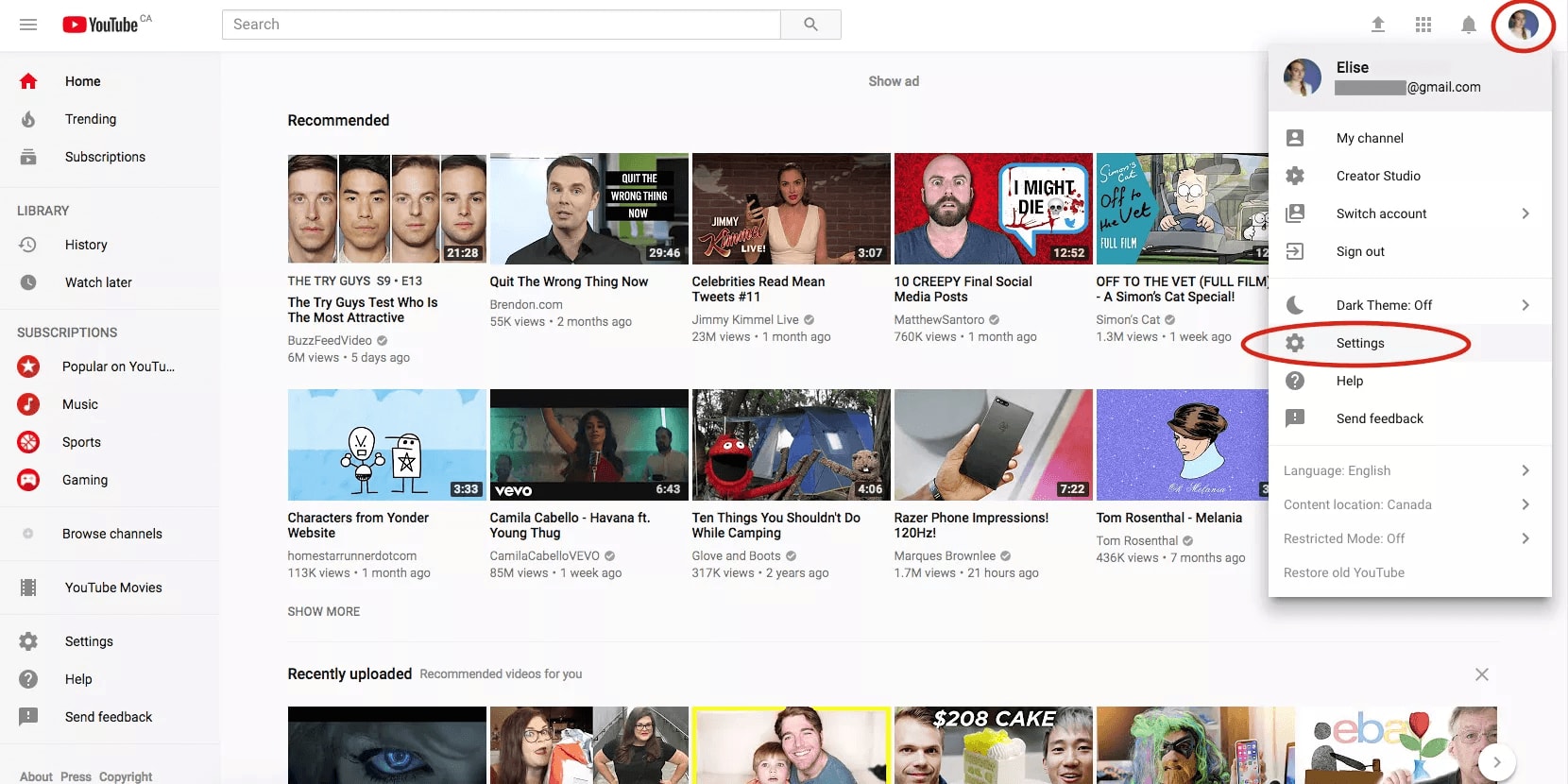This screenshot has height=784, width=1568.
Task: Click the My channel person icon
Action: 1295,138
